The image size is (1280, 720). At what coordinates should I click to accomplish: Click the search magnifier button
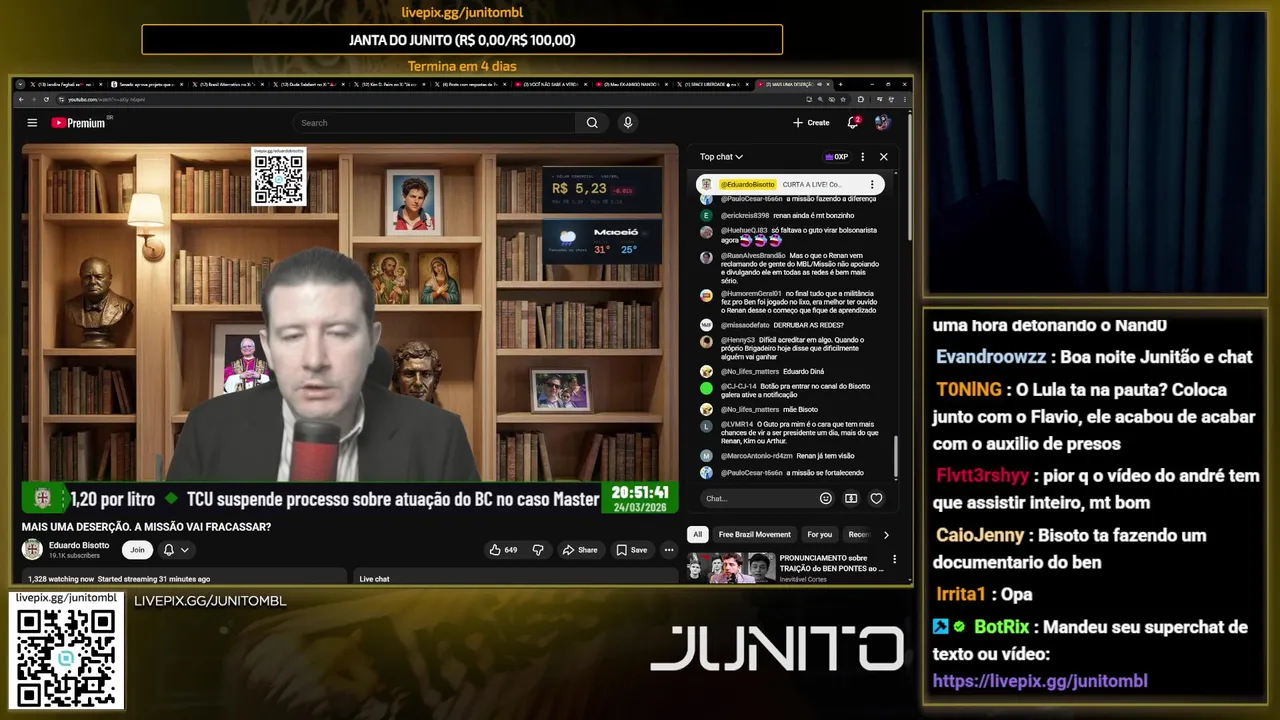click(592, 123)
